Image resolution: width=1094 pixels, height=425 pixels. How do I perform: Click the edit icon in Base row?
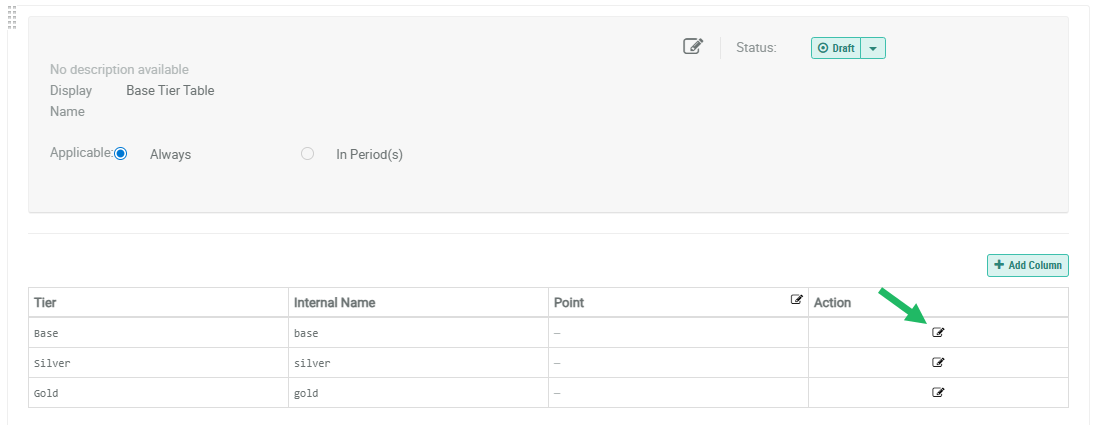[x=938, y=332]
